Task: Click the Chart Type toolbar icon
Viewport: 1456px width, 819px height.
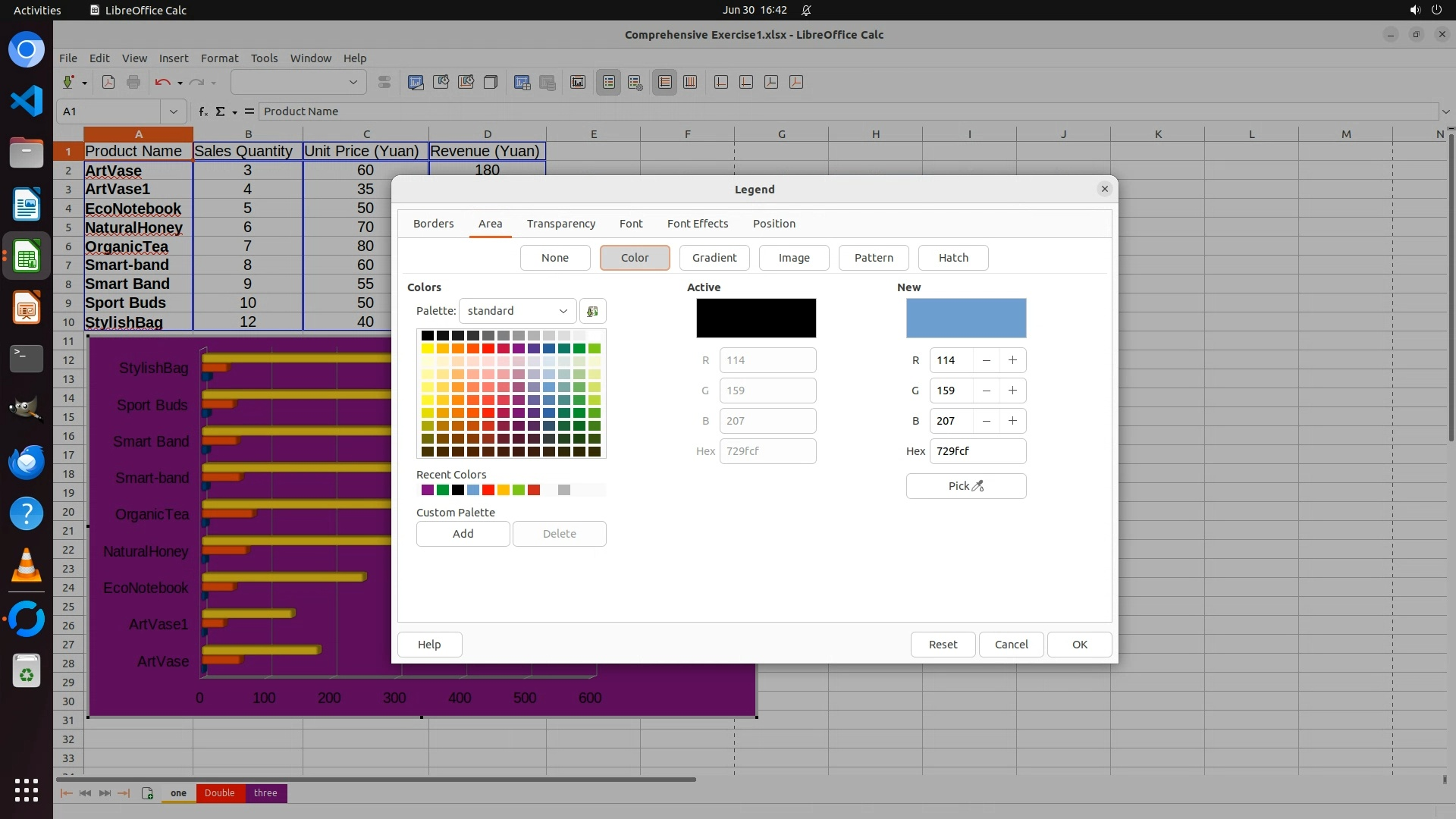Action: point(416,83)
